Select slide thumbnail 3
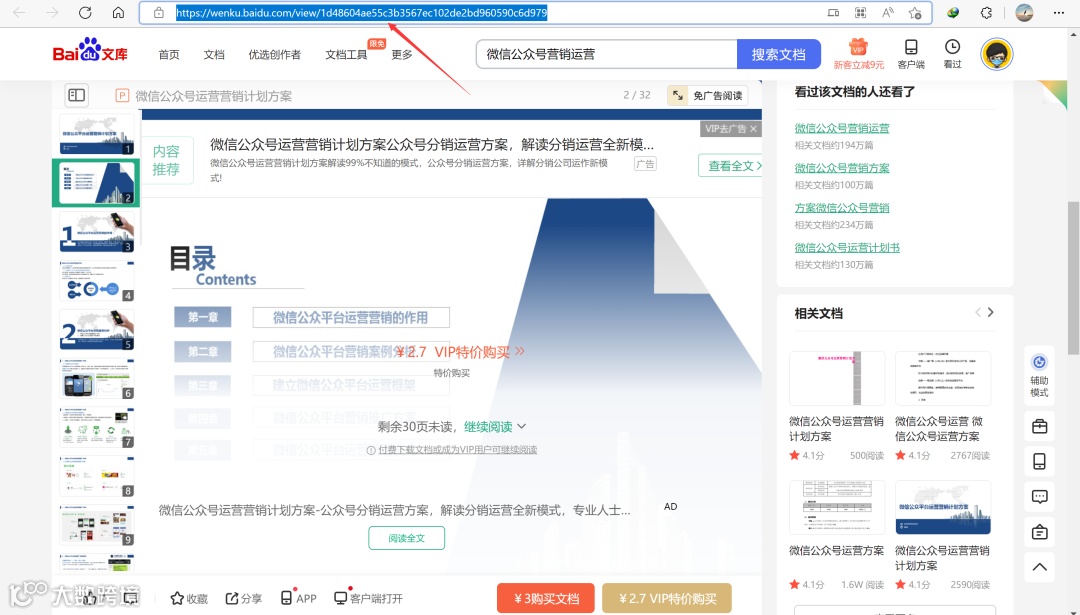Screen dimensions: 1080x615 tap(96, 231)
